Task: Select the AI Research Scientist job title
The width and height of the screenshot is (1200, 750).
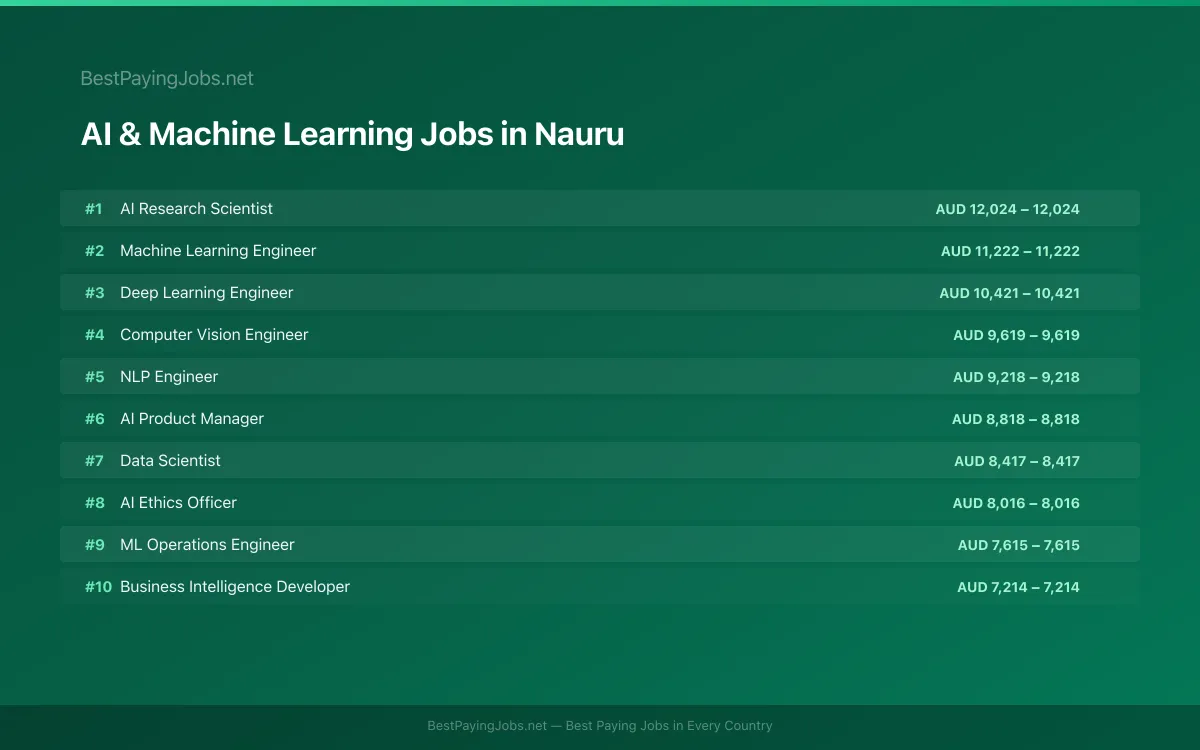Action: click(x=196, y=209)
